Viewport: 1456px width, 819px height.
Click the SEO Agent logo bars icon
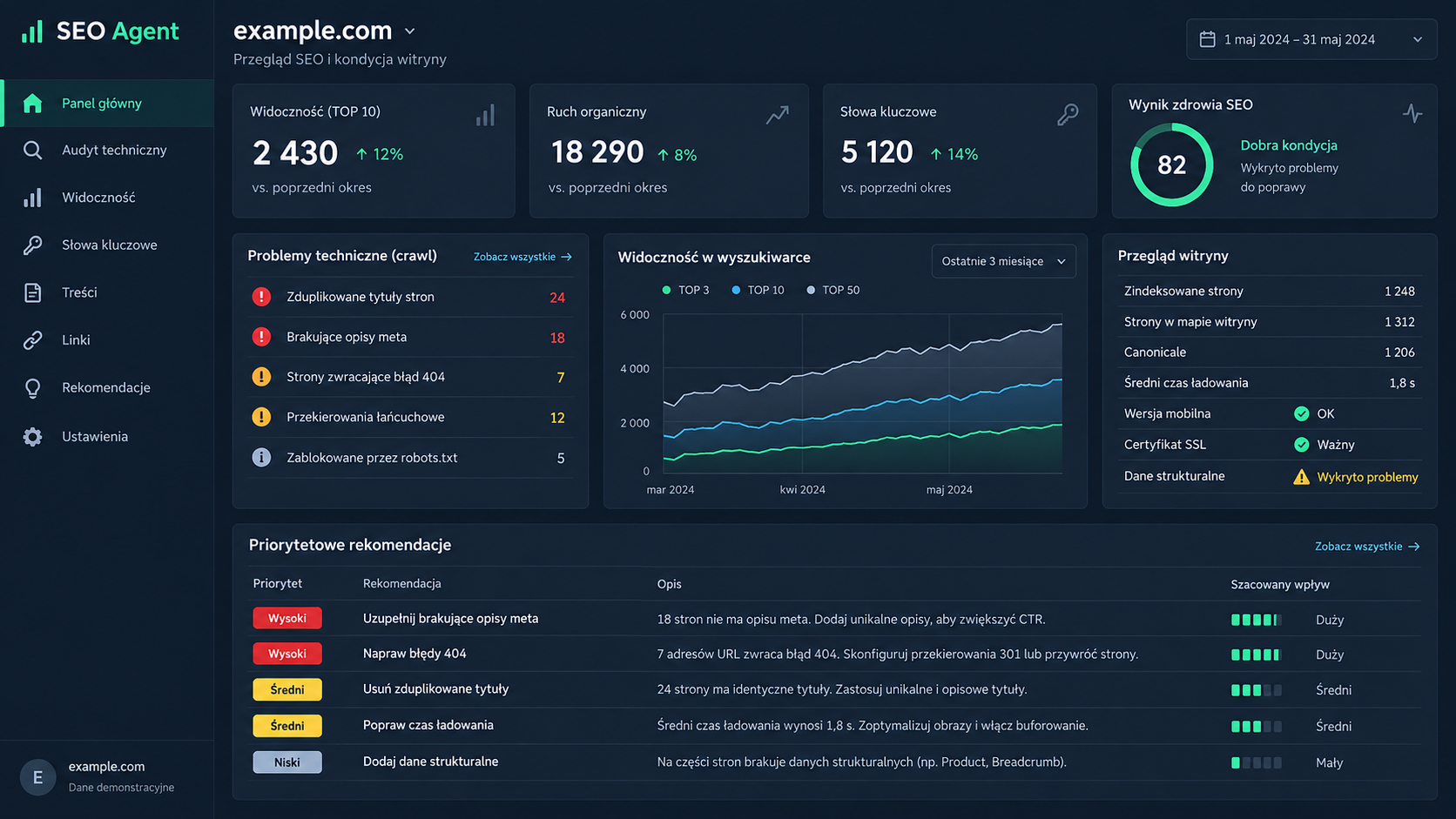click(32, 32)
